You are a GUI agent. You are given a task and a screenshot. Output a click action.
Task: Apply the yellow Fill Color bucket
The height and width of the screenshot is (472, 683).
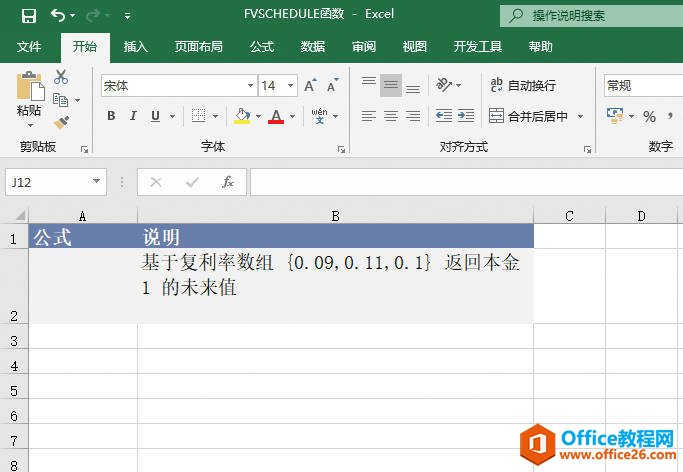point(242,116)
